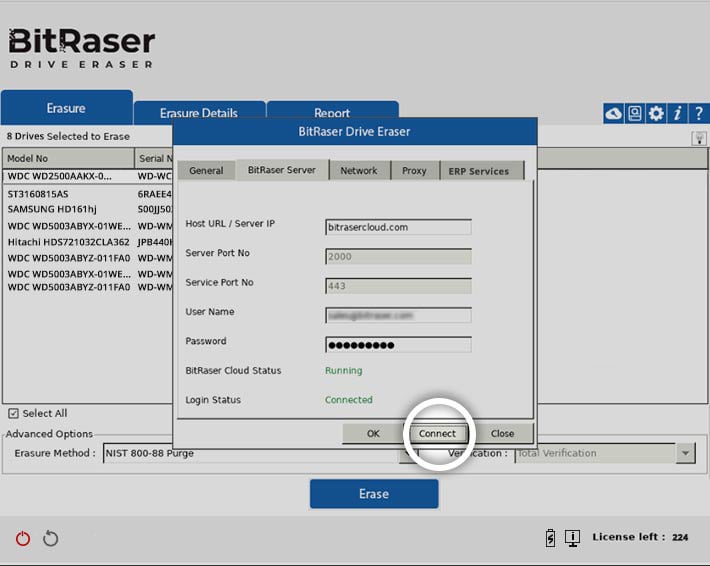Select the BitRaser Server tab
Viewport: 710px width, 566px height.
pos(282,170)
